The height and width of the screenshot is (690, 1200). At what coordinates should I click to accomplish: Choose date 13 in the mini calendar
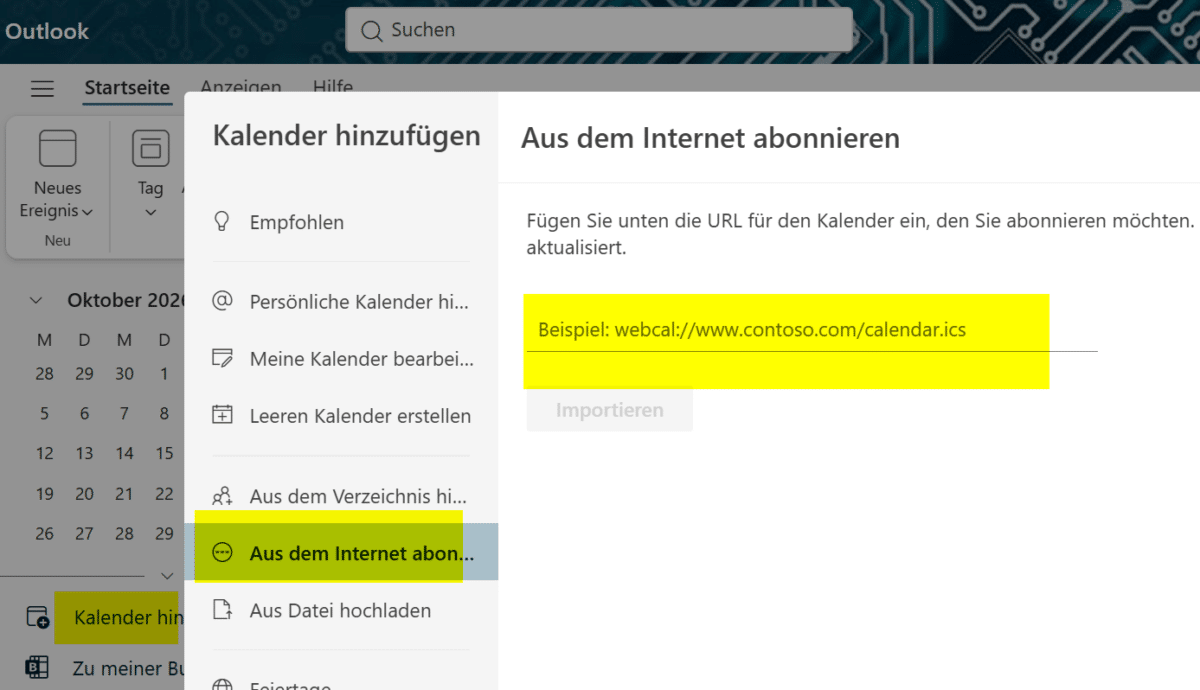(x=84, y=453)
